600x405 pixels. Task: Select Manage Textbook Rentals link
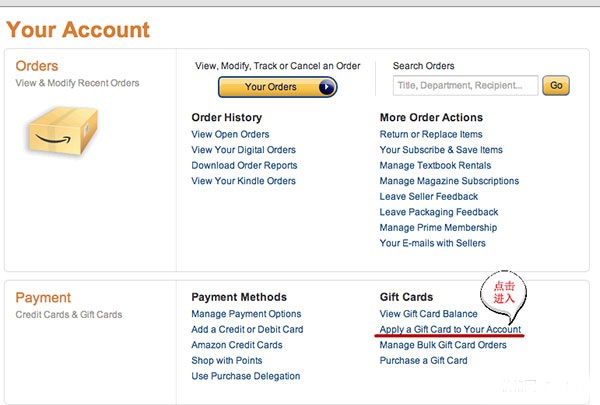click(x=435, y=165)
